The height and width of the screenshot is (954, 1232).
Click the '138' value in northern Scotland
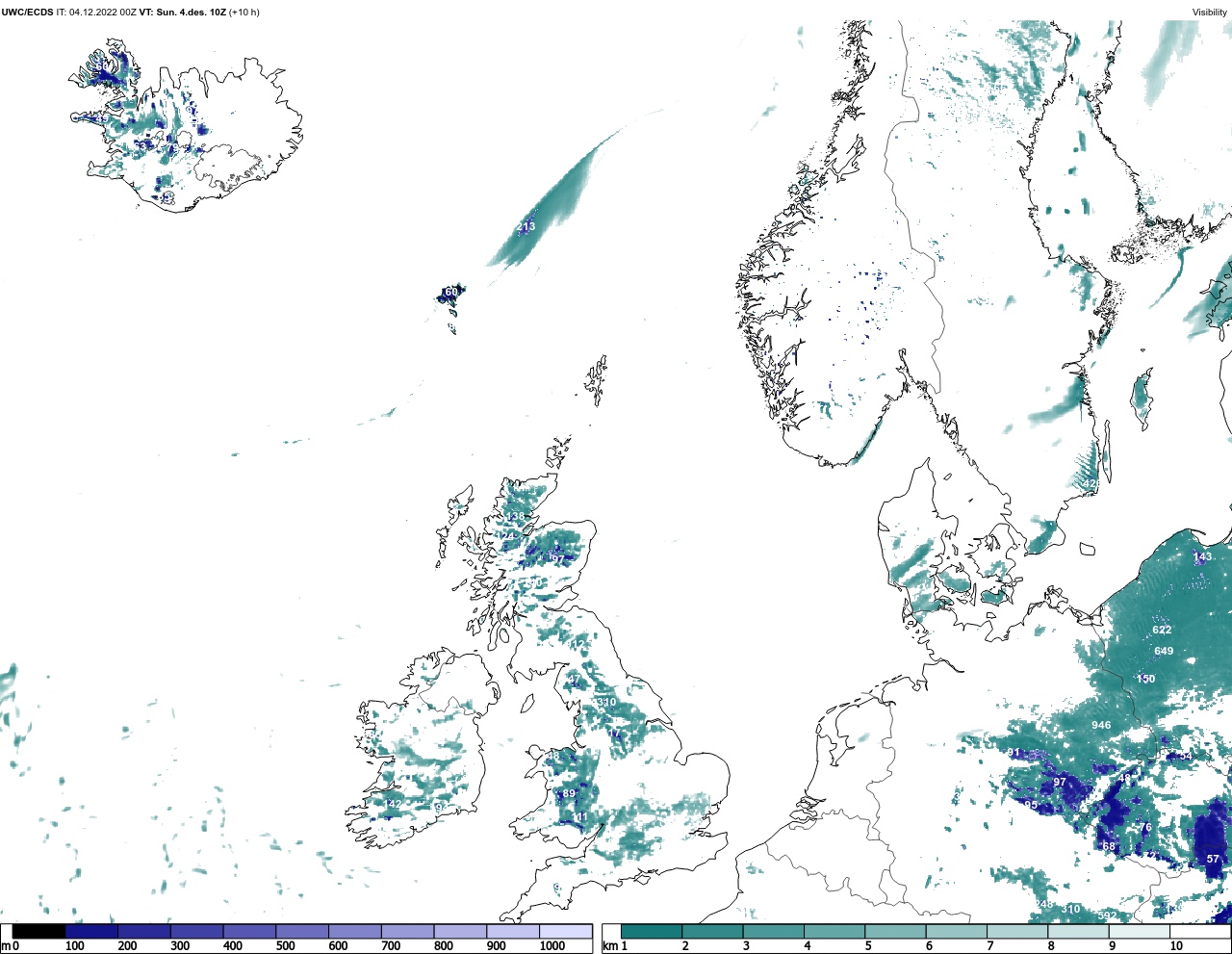[516, 517]
